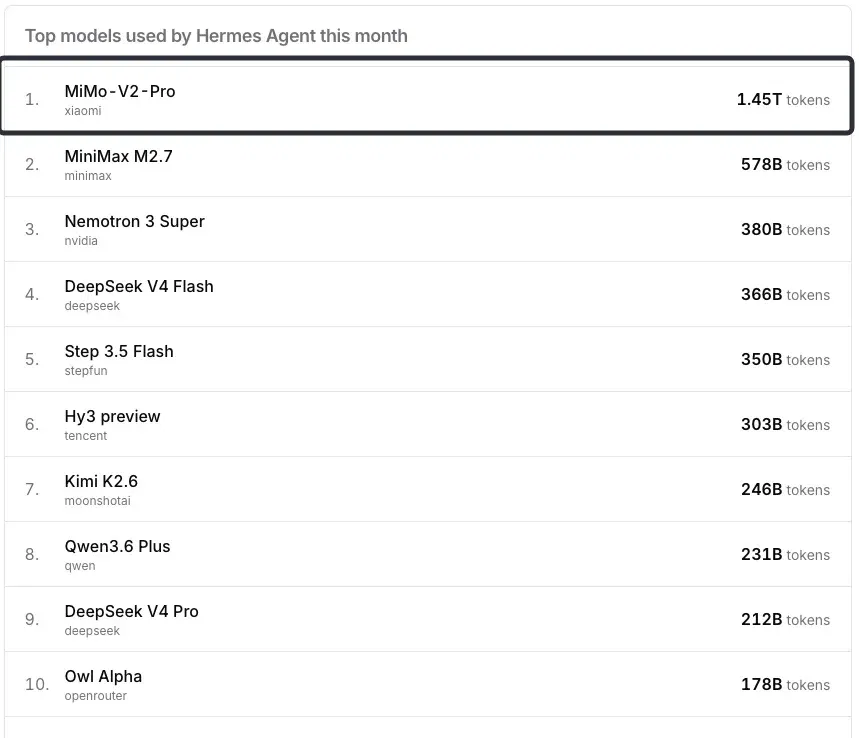Click the Top models used by Hermes Agent heading
This screenshot has width=859, height=738.
(x=216, y=36)
